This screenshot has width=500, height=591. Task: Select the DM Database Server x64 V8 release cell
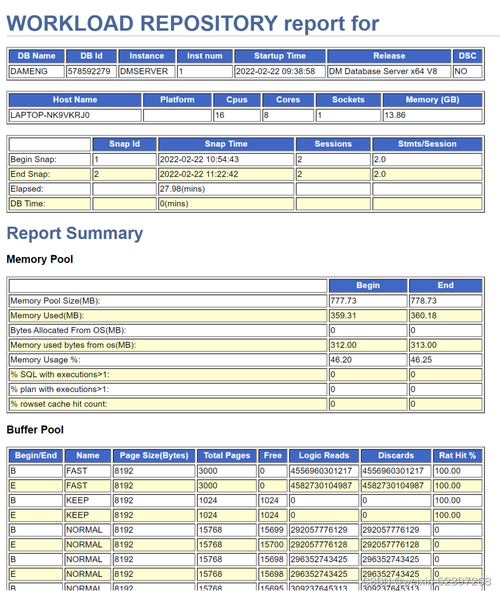(x=389, y=71)
